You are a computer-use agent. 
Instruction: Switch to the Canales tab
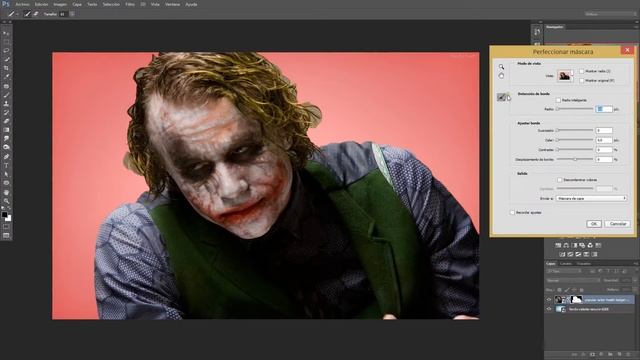[x=566, y=264]
